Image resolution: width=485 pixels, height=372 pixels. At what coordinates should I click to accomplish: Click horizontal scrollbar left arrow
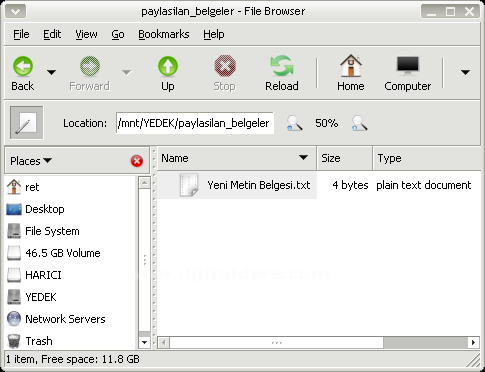pos(163,342)
